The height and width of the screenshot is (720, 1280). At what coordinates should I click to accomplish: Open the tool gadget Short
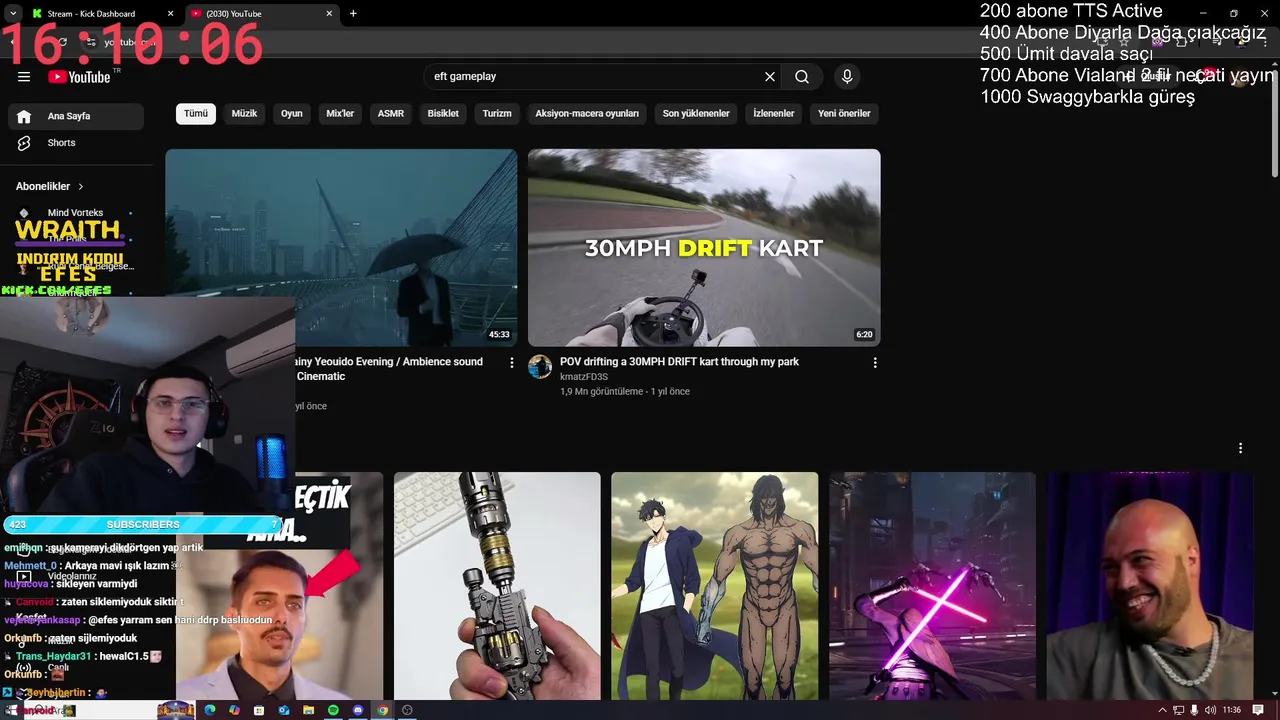click(x=497, y=586)
